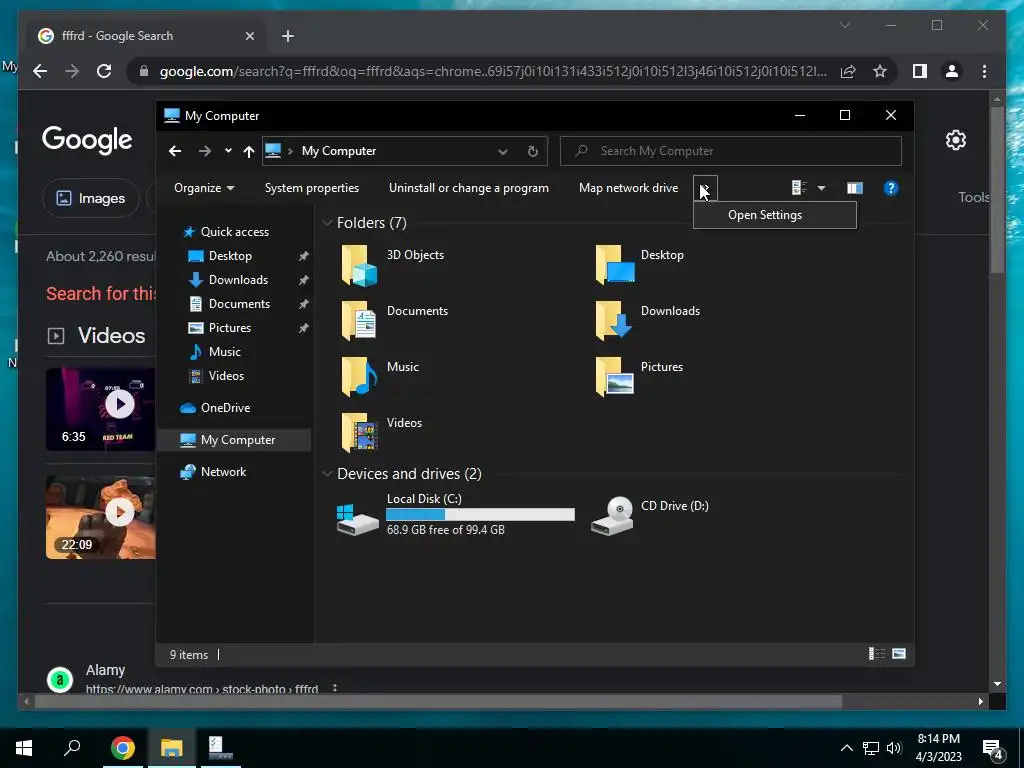Go up one level in Explorer
Viewport: 1024px width, 768px height.
pyautogui.click(x=249, y=151)
